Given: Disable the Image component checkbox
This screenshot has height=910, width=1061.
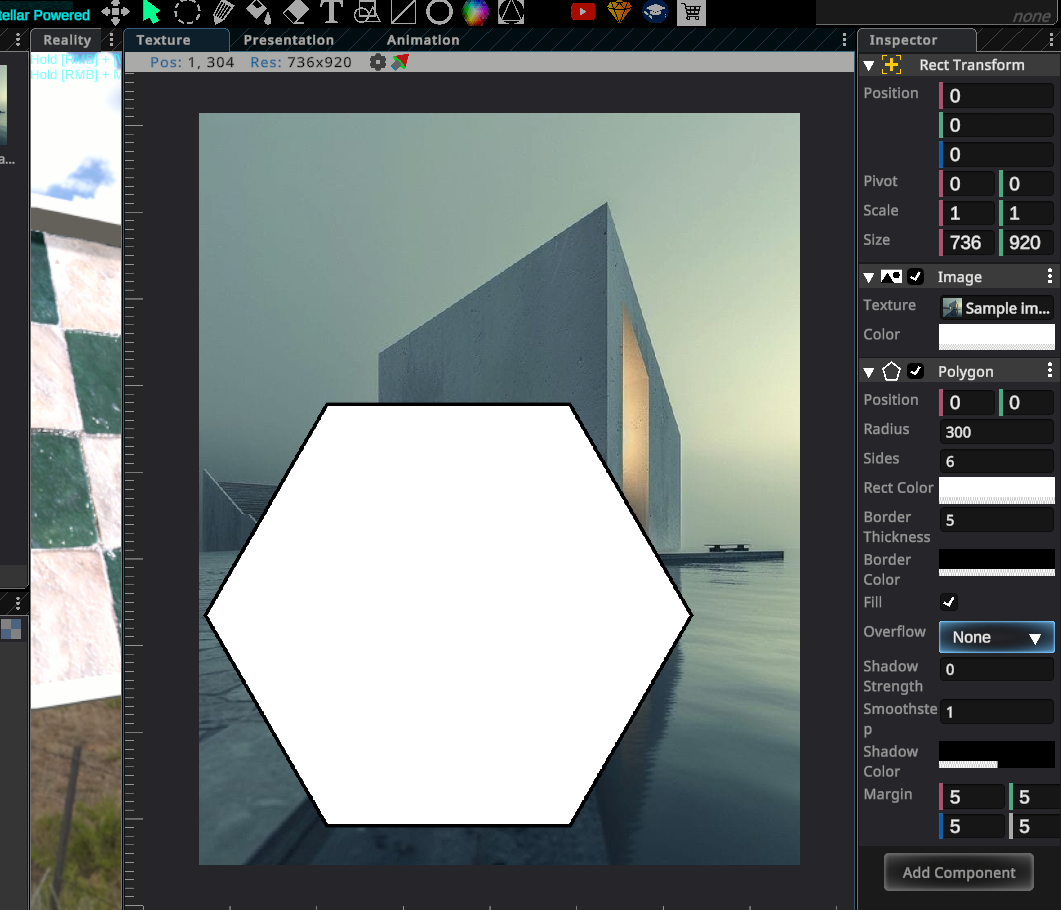Looking at the screenshot, I should coord(916,277).
